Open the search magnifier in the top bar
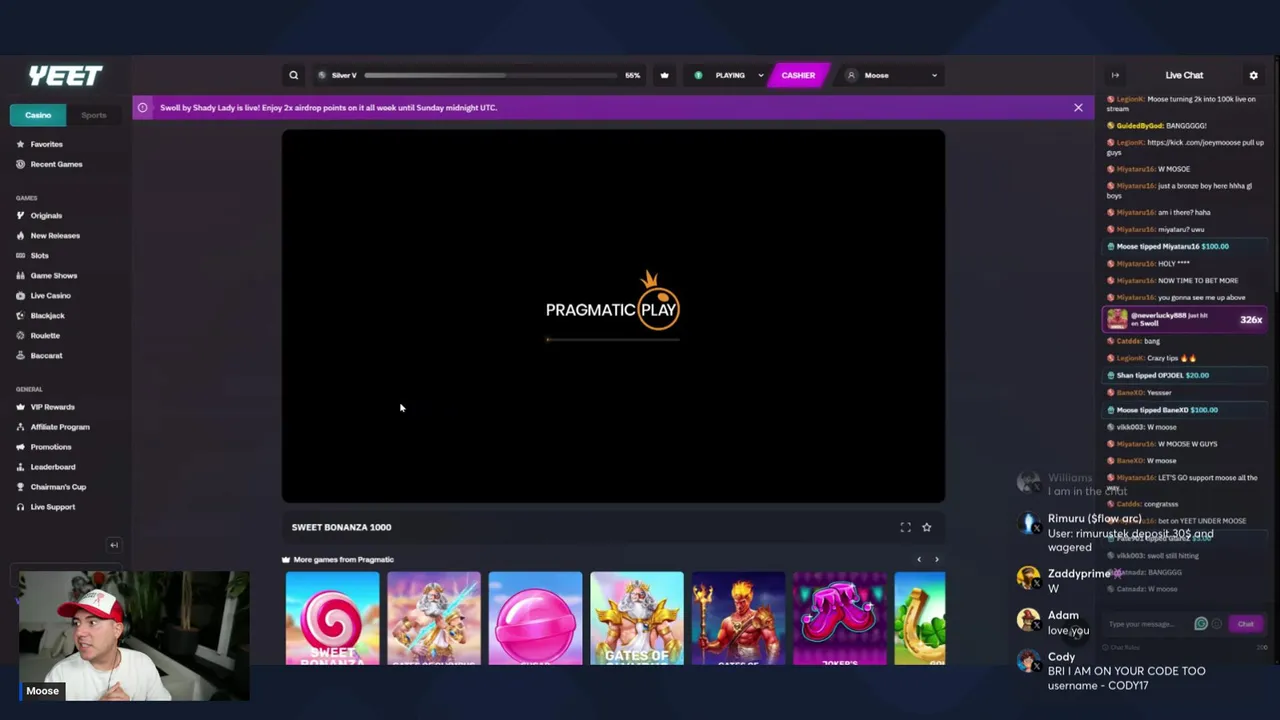 (x=293, y=75)
